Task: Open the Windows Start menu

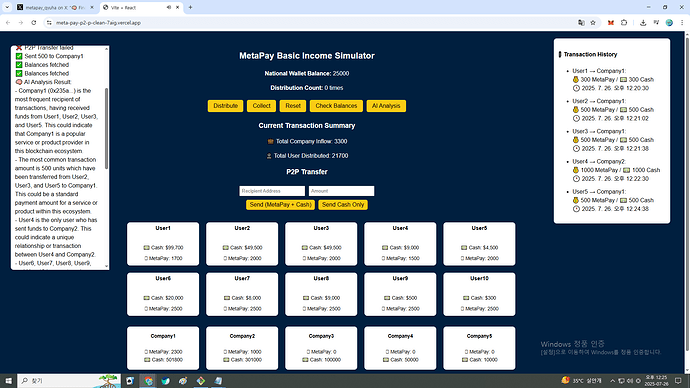Action: [8, 381]
